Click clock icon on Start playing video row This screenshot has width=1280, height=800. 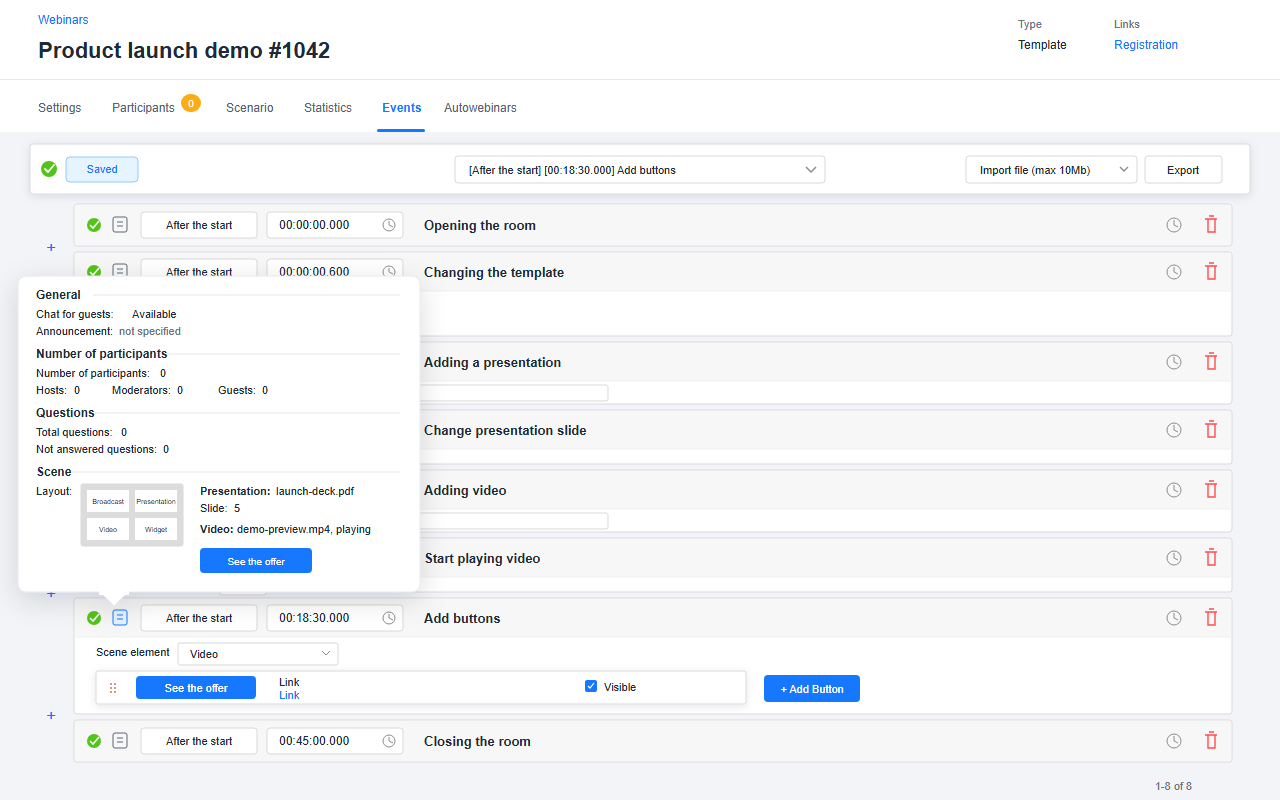click(x=1174, y=558)
